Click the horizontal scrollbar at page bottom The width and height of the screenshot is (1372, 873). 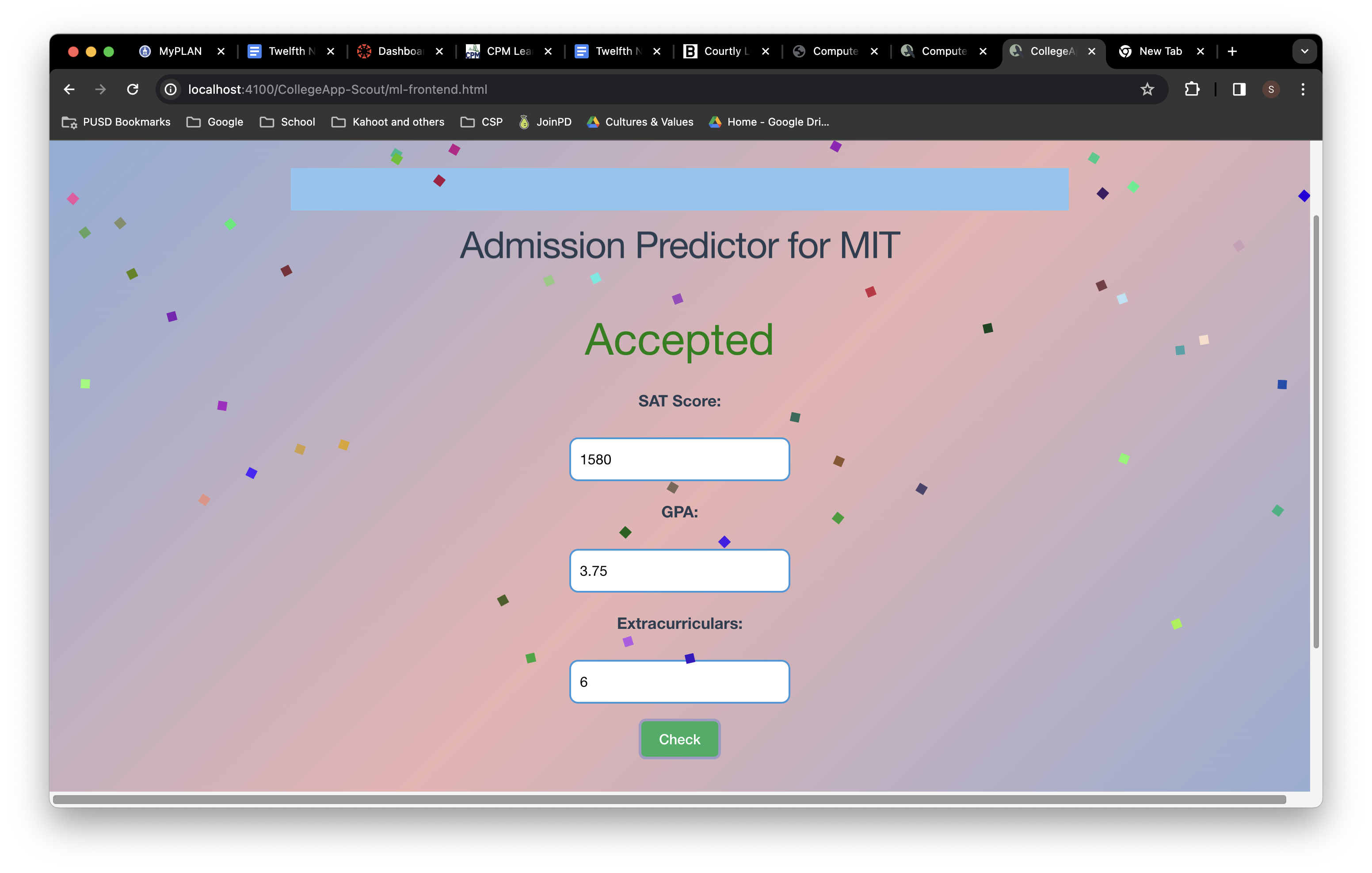coord(669,800)
